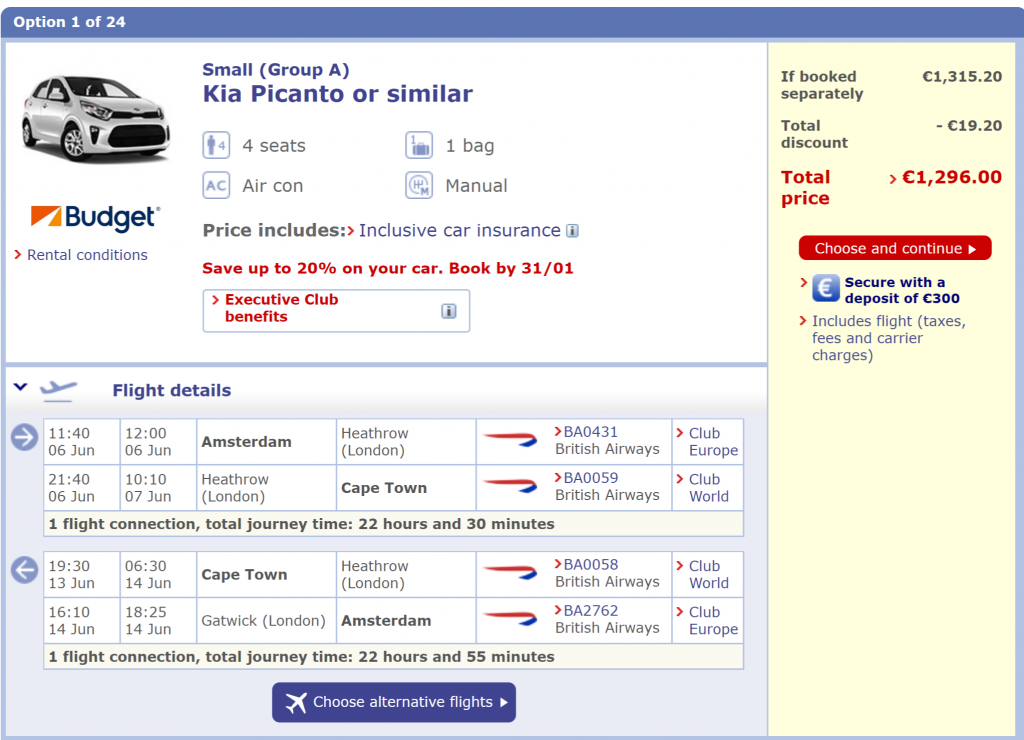Click Small (Group A) car category text
Image resolution: width=1024 pixels, height=740 pixels.
click(276, 69)
